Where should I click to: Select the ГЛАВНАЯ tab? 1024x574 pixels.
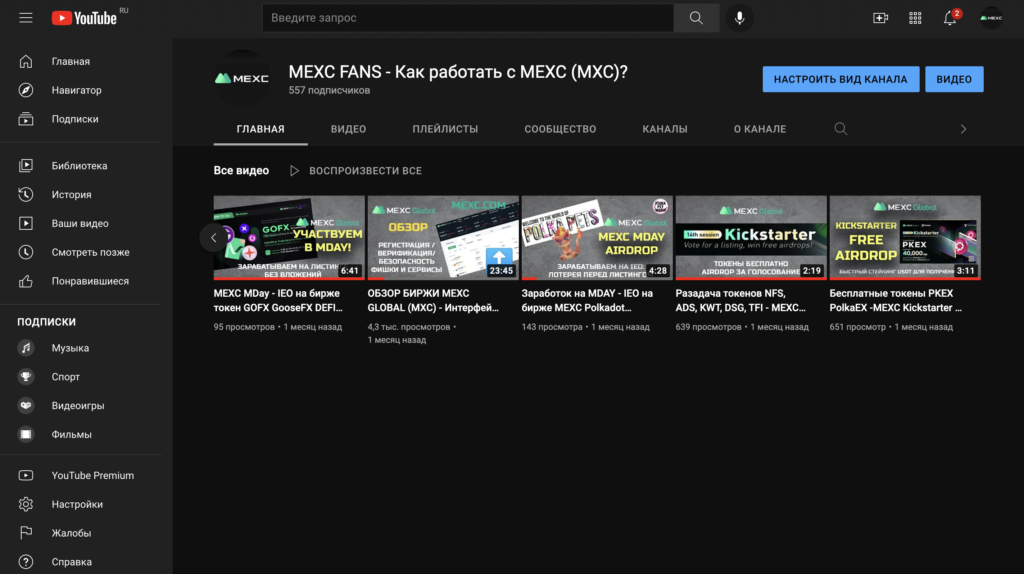(x=261, y=129)
